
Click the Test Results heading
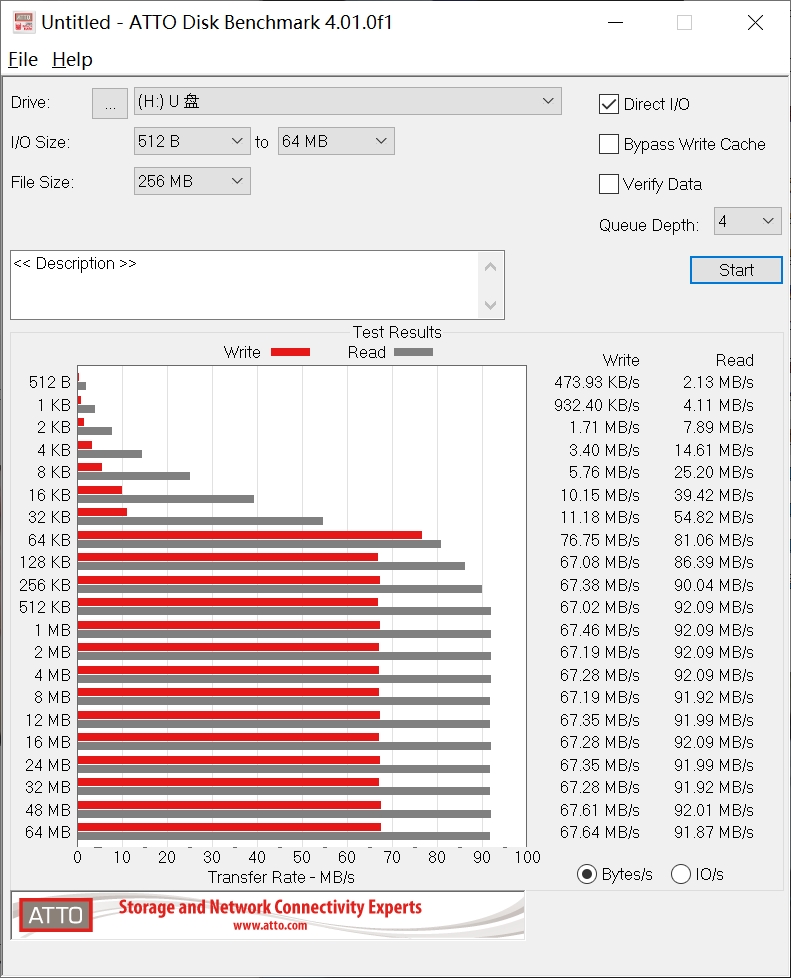tap(397, 332)
